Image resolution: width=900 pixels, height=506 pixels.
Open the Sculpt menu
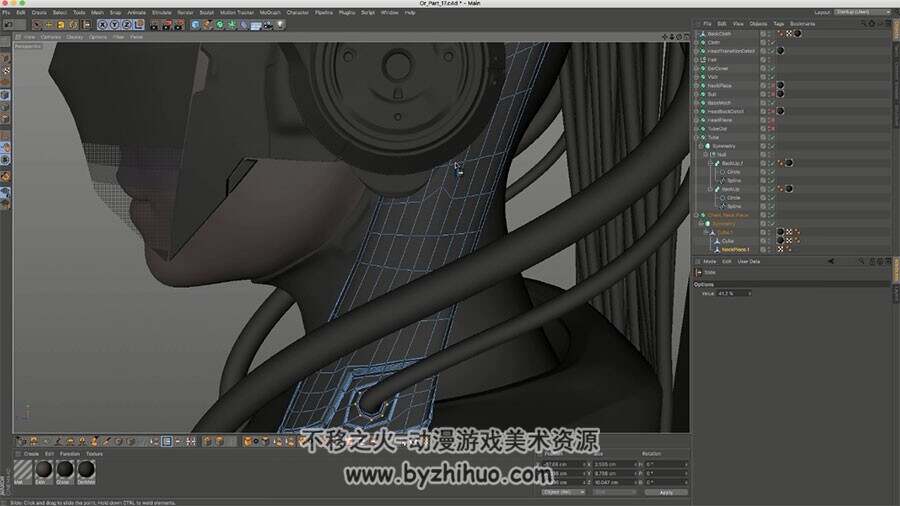(x=207, y=12)
